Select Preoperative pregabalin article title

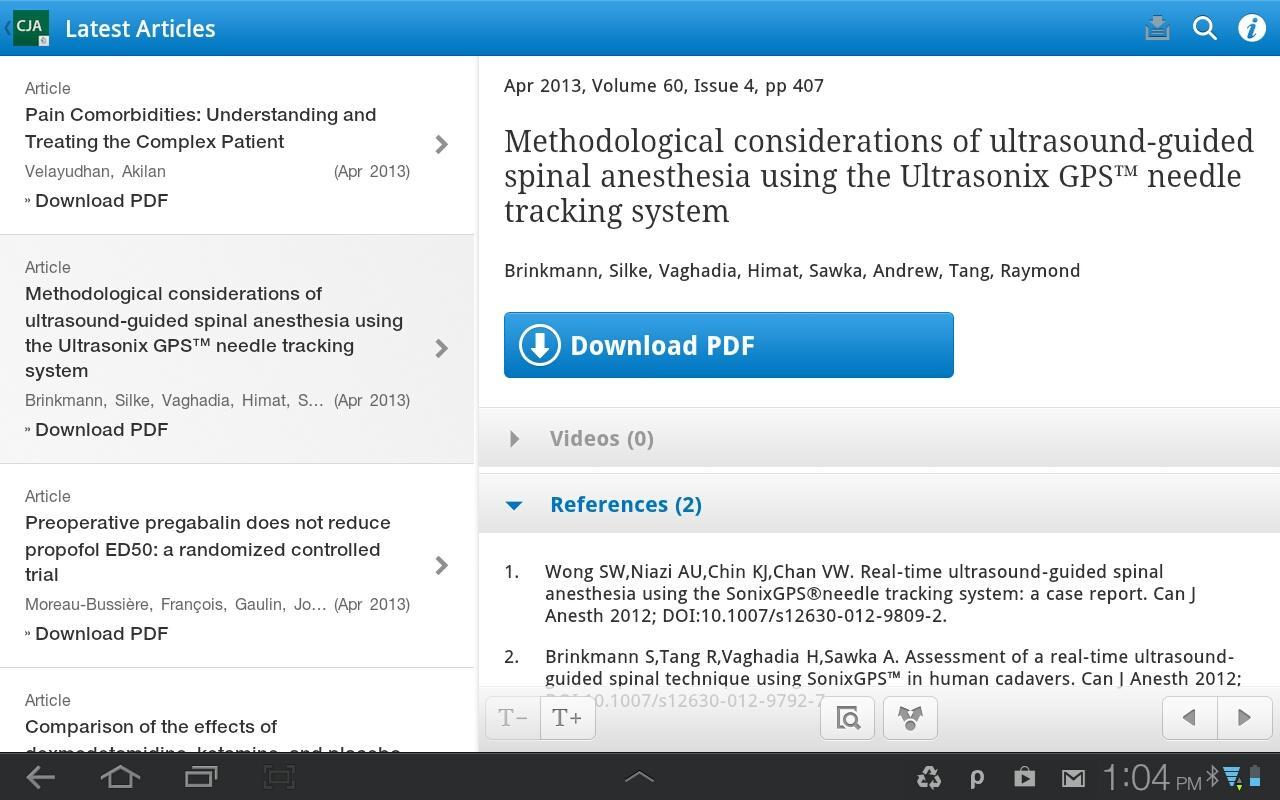[208, 548]
